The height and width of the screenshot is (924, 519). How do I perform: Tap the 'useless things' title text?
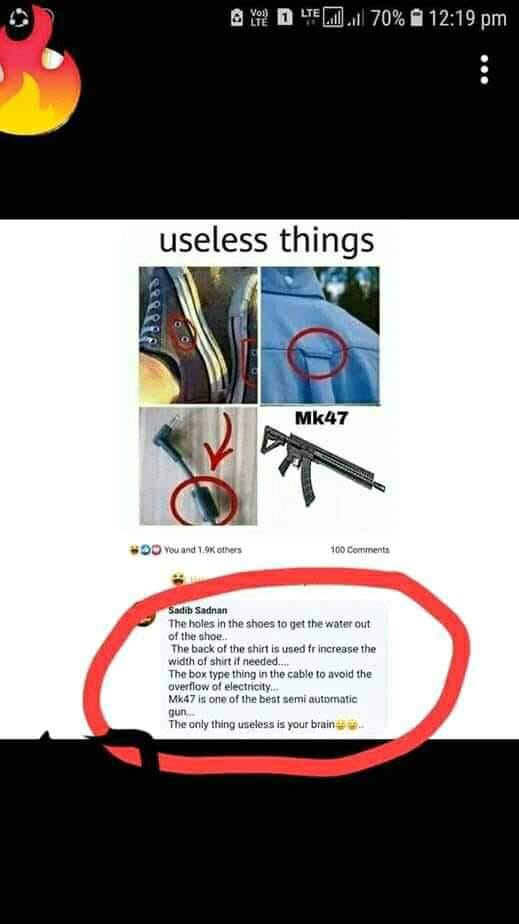point(266,240)
